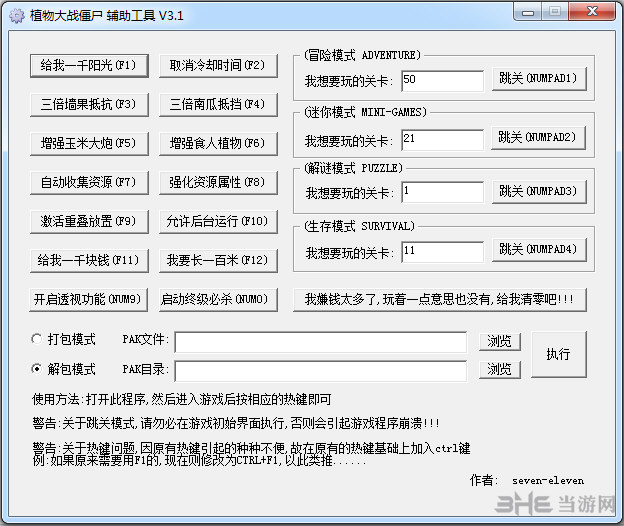Click 我要长一百米 (F12) button

click(217, 261)
